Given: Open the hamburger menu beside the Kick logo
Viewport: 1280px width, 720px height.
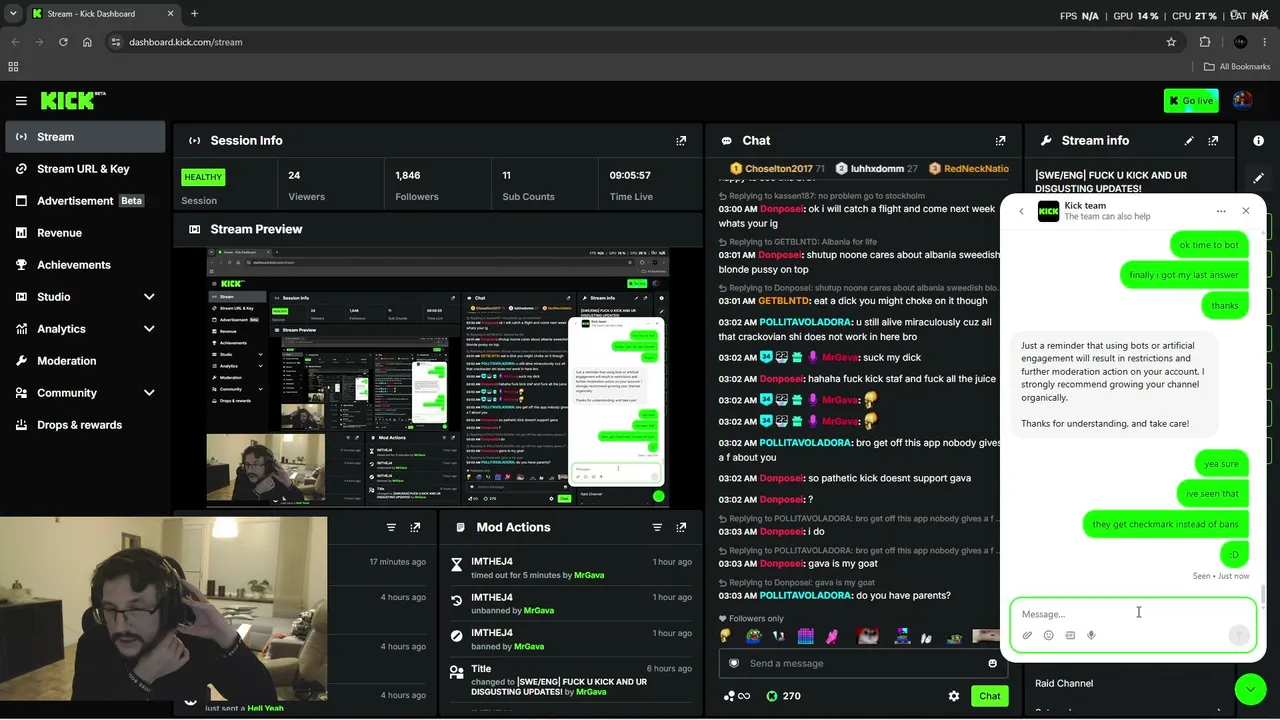Looking at the screenshot, I should point(21,101).
